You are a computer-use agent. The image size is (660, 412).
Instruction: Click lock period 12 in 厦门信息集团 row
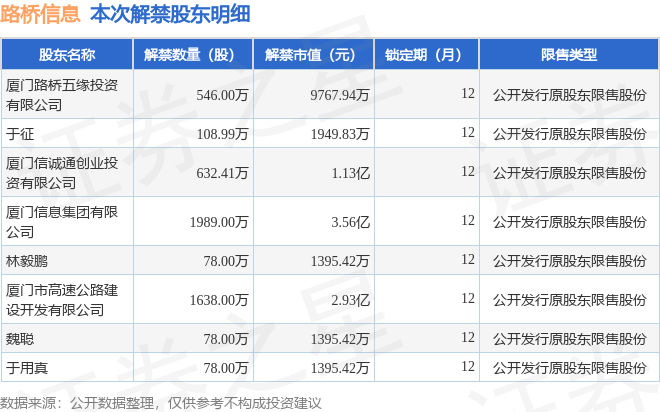tap(468, 221)
